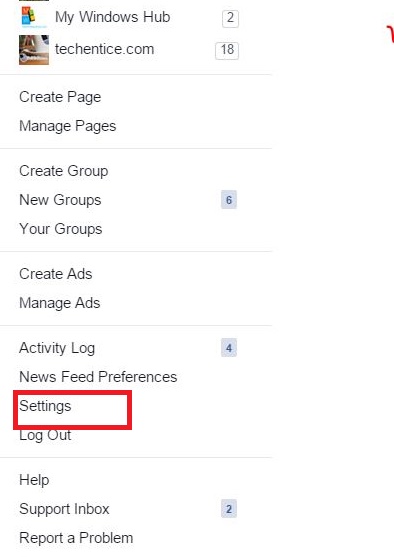
Task: Open the Support Inbox
Action: tap(64, 509)
